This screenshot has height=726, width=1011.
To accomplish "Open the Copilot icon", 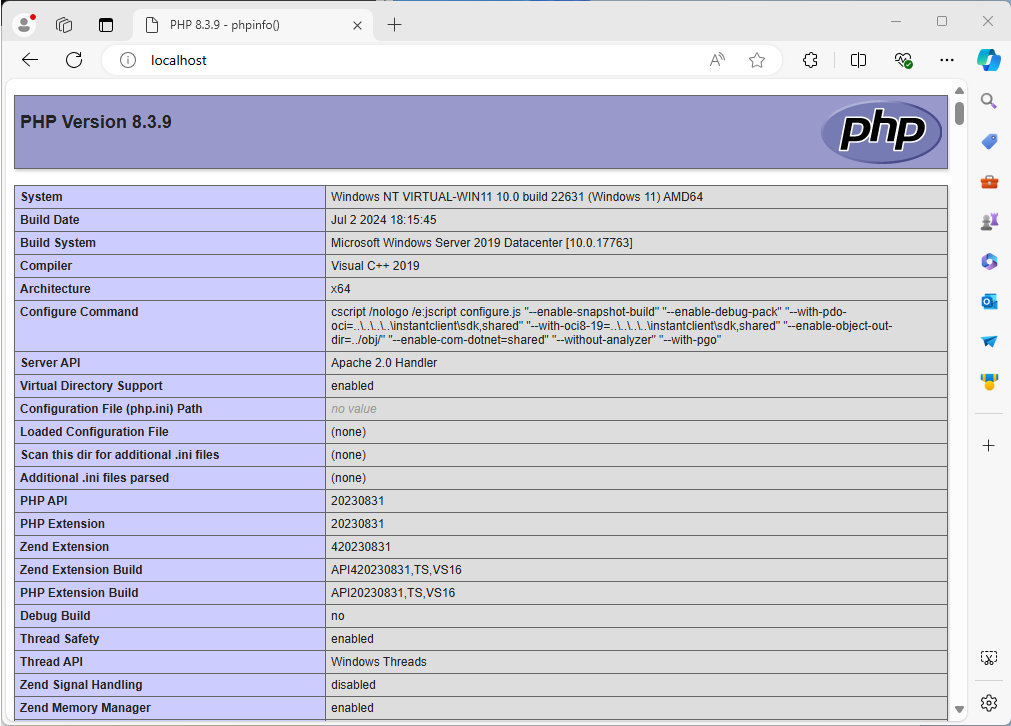I will click(988, 60).
